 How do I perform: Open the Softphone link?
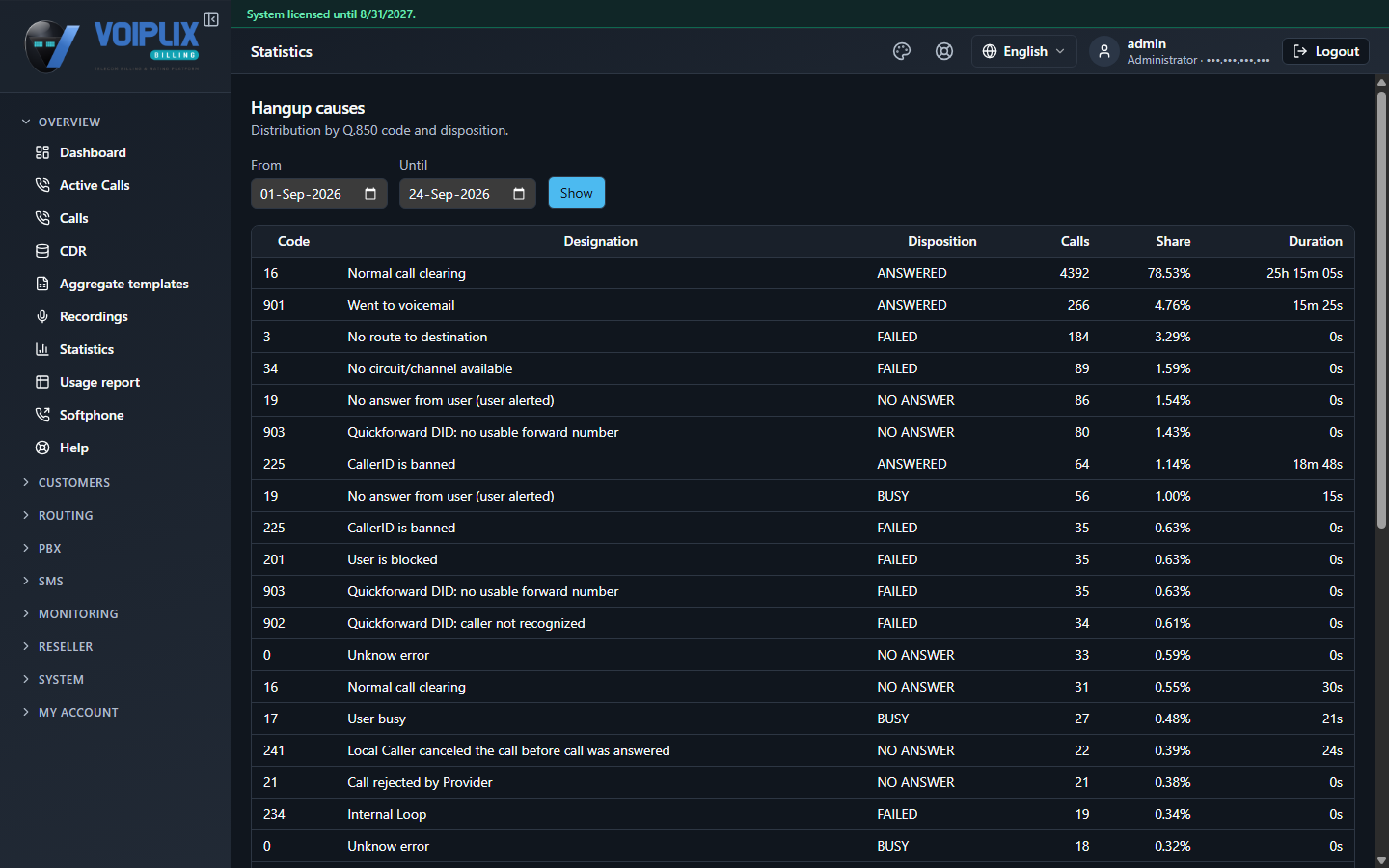coord(92,415)
